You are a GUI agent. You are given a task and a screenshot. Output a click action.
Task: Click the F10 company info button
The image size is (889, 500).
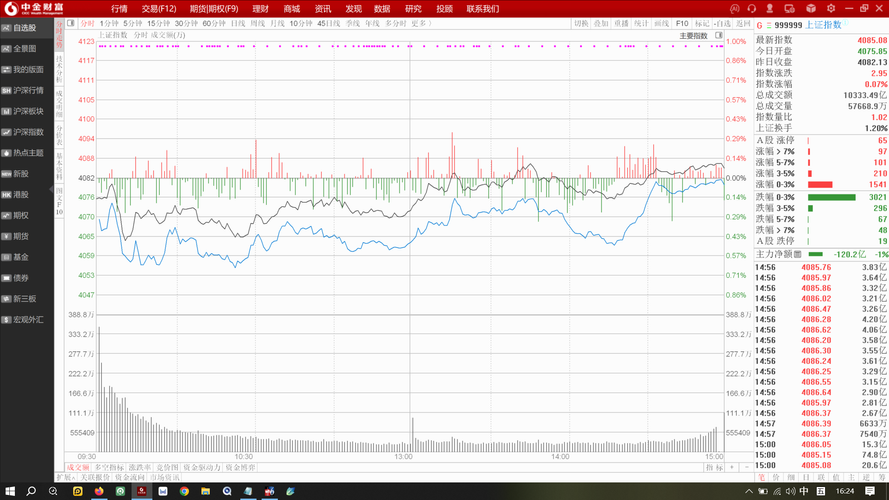click(x=681, y=23)
